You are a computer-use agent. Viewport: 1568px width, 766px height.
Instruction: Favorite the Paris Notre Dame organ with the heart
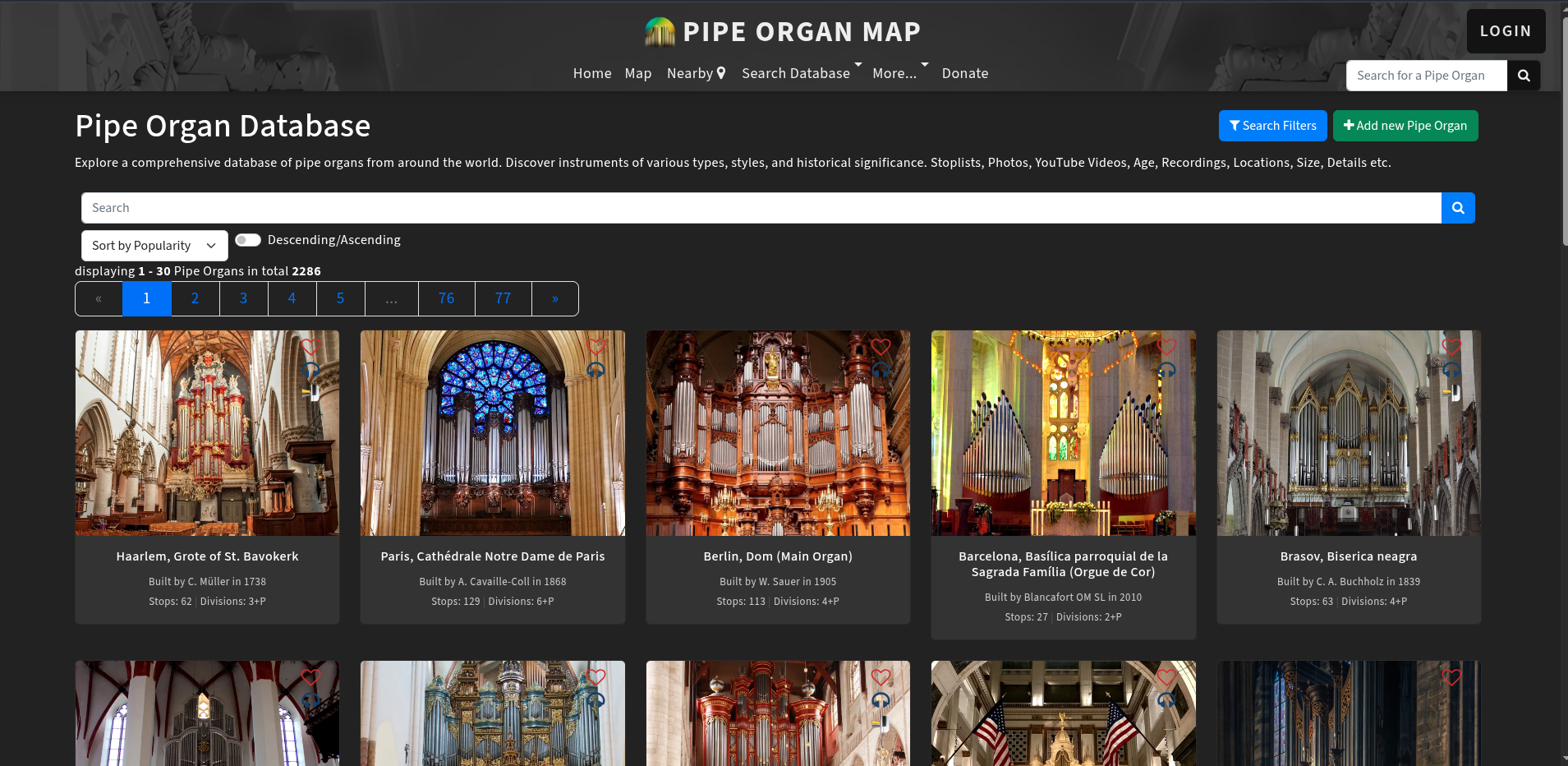(595, 347)
